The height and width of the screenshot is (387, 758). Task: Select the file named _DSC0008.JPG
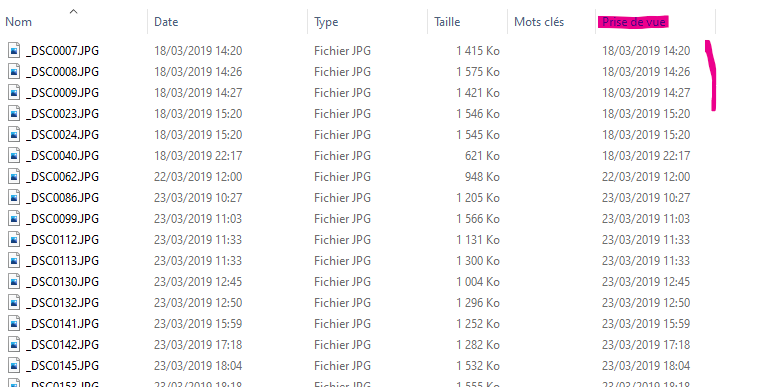tap(62, 72)
